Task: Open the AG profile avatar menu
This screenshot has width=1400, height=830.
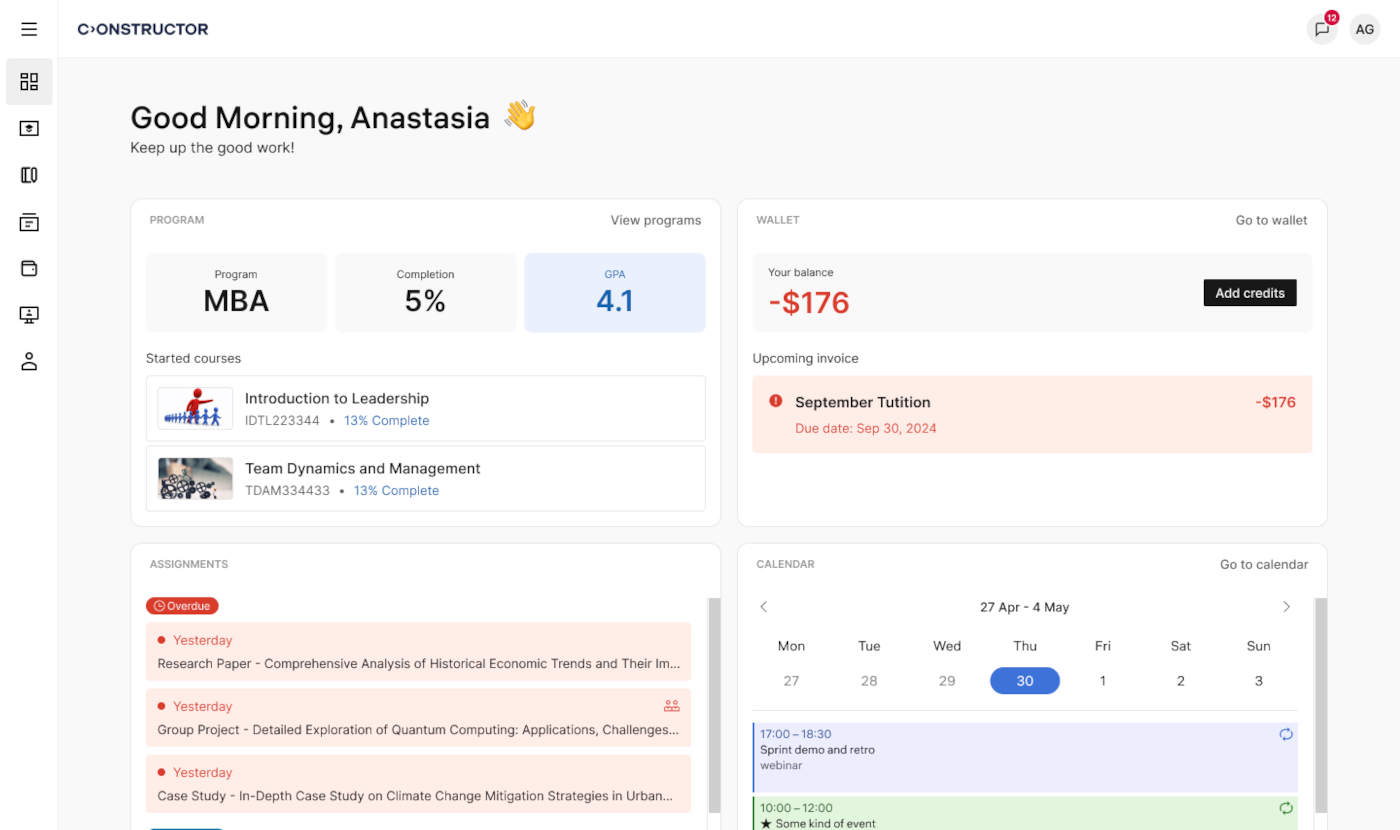Action: [1364, 29]
